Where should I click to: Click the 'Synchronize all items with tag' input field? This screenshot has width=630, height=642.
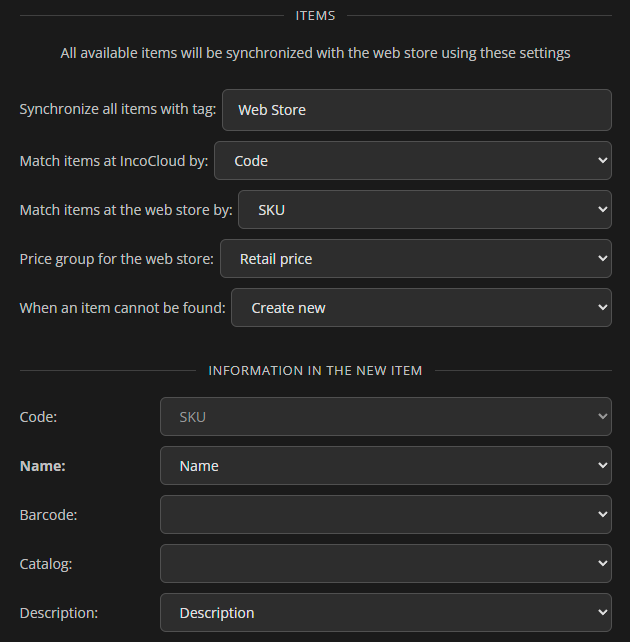click(417, 110)
